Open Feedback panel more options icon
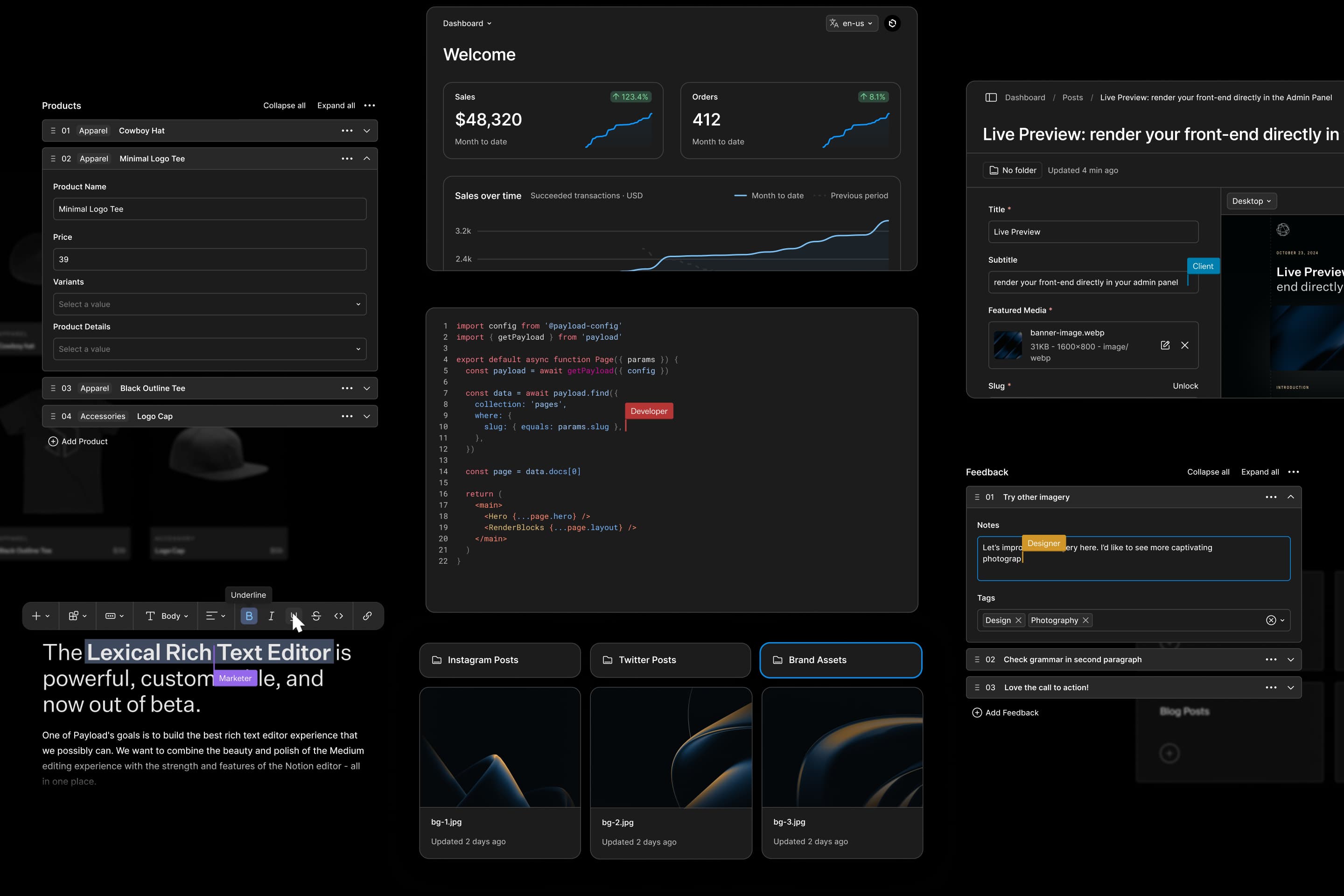The width and height of the screenshot is (1344, 896). click(1294, 472)
